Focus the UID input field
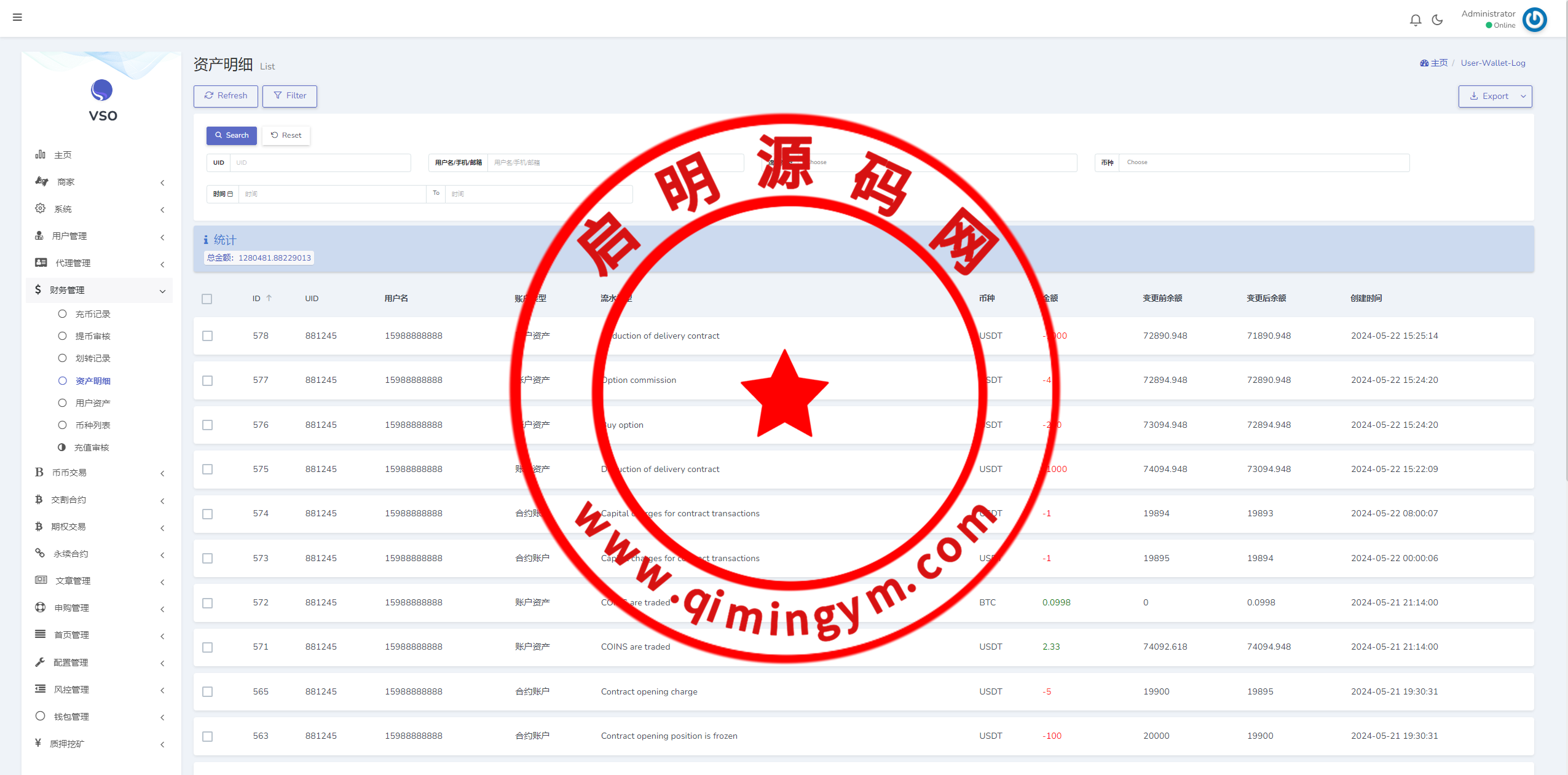 [x=320, y=163]
